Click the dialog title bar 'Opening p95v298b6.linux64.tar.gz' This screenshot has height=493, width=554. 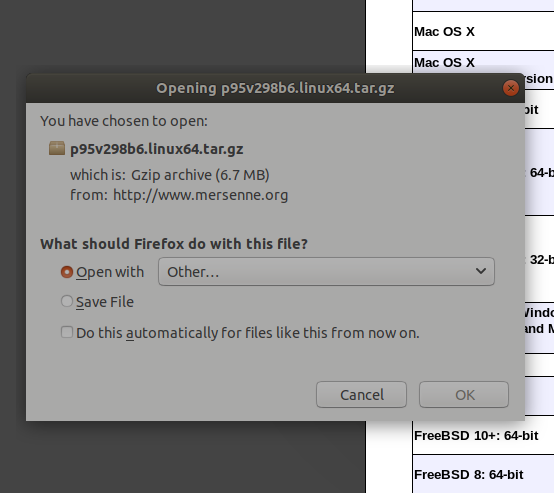[x=275, y=88]
